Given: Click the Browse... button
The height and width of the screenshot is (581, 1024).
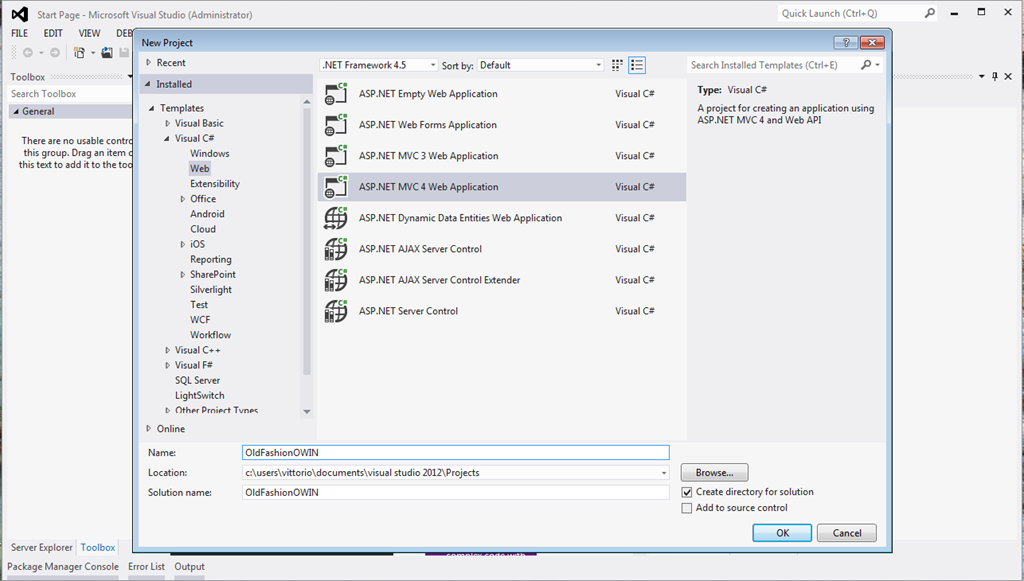Looking at the screenshot, I should [x=714, y=473].
